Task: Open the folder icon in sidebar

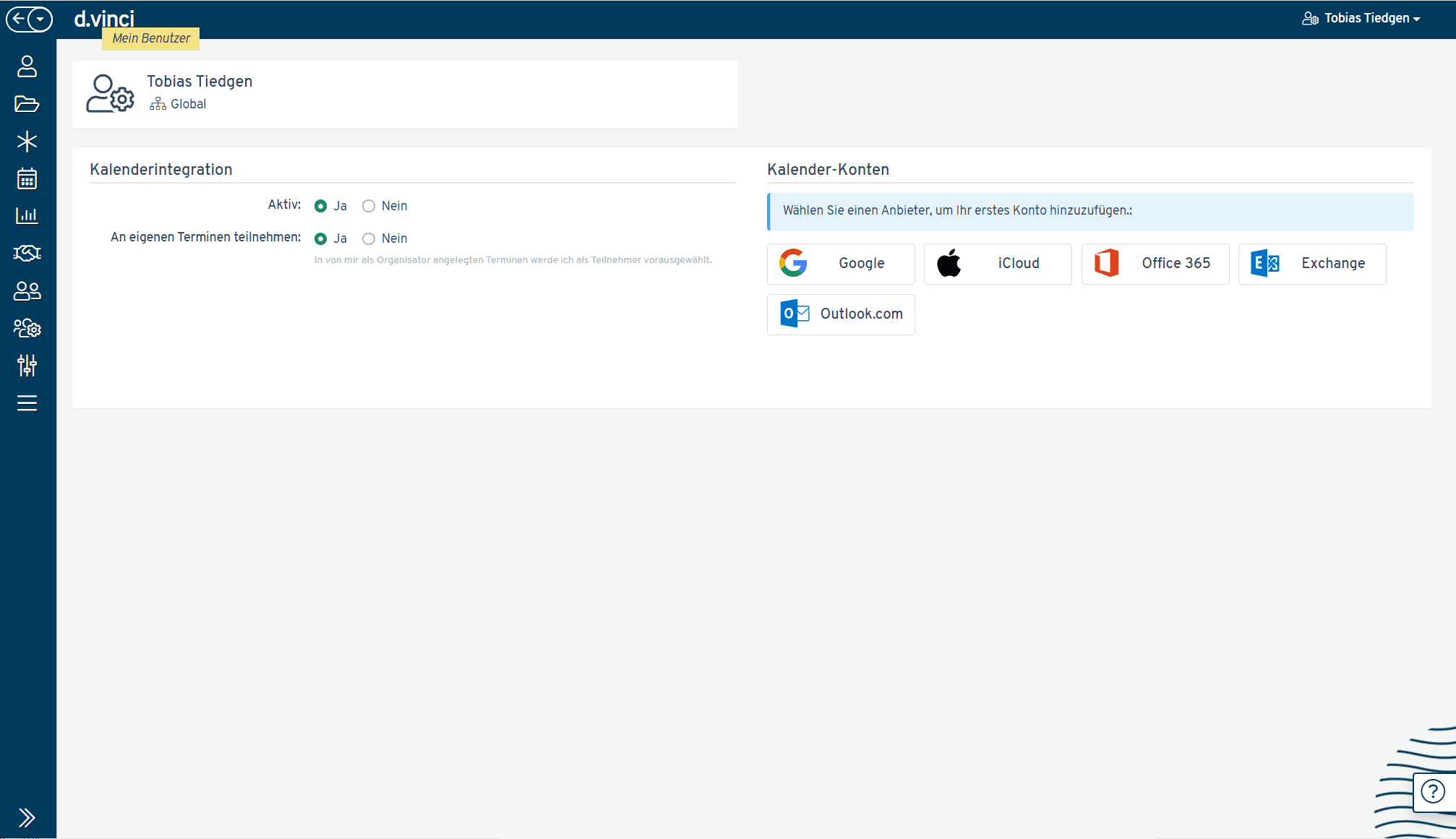Action: click(27, 104)
